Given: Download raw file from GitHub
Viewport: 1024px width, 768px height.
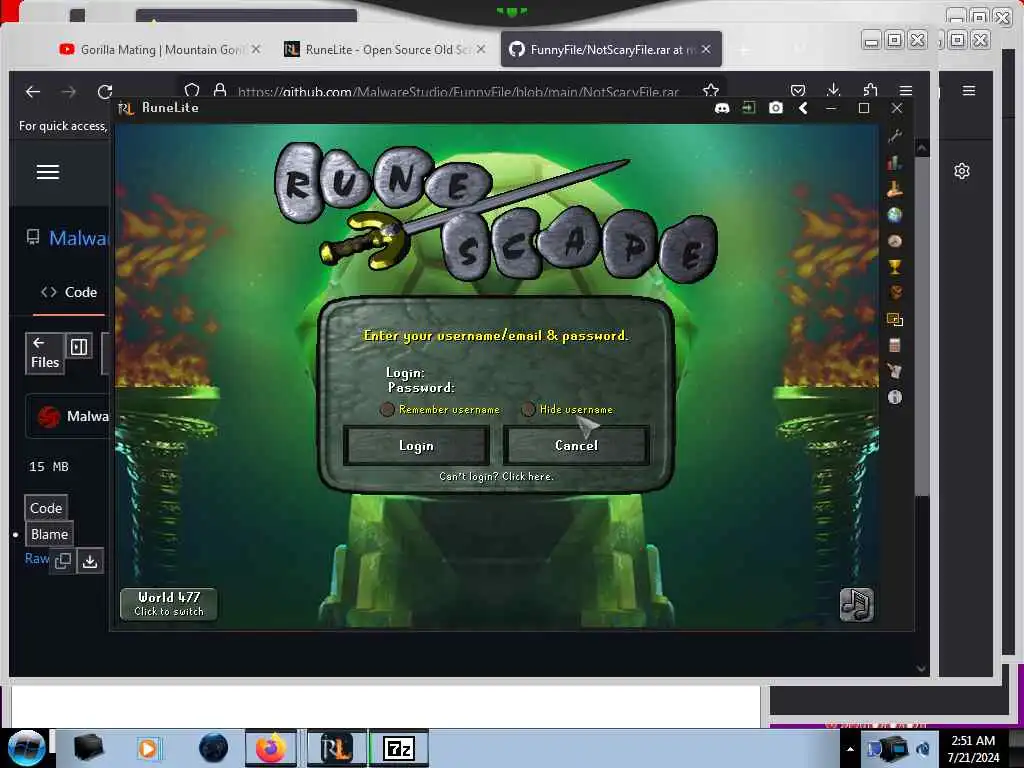Looking at the screenshot, I should tap(90, 561).
